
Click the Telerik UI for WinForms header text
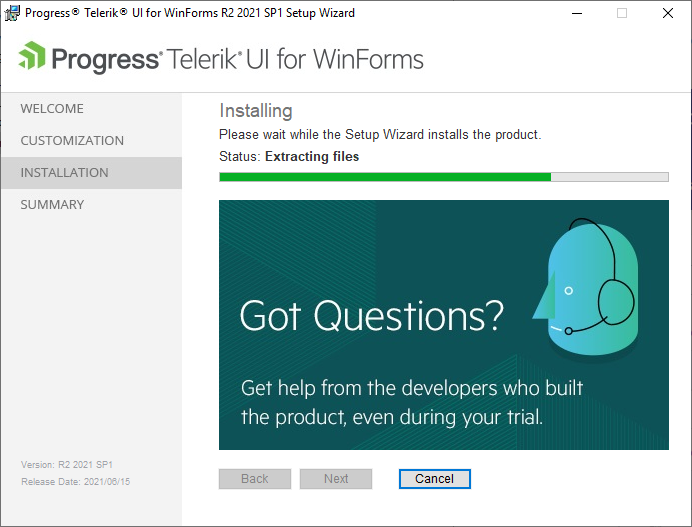(295, 60)
